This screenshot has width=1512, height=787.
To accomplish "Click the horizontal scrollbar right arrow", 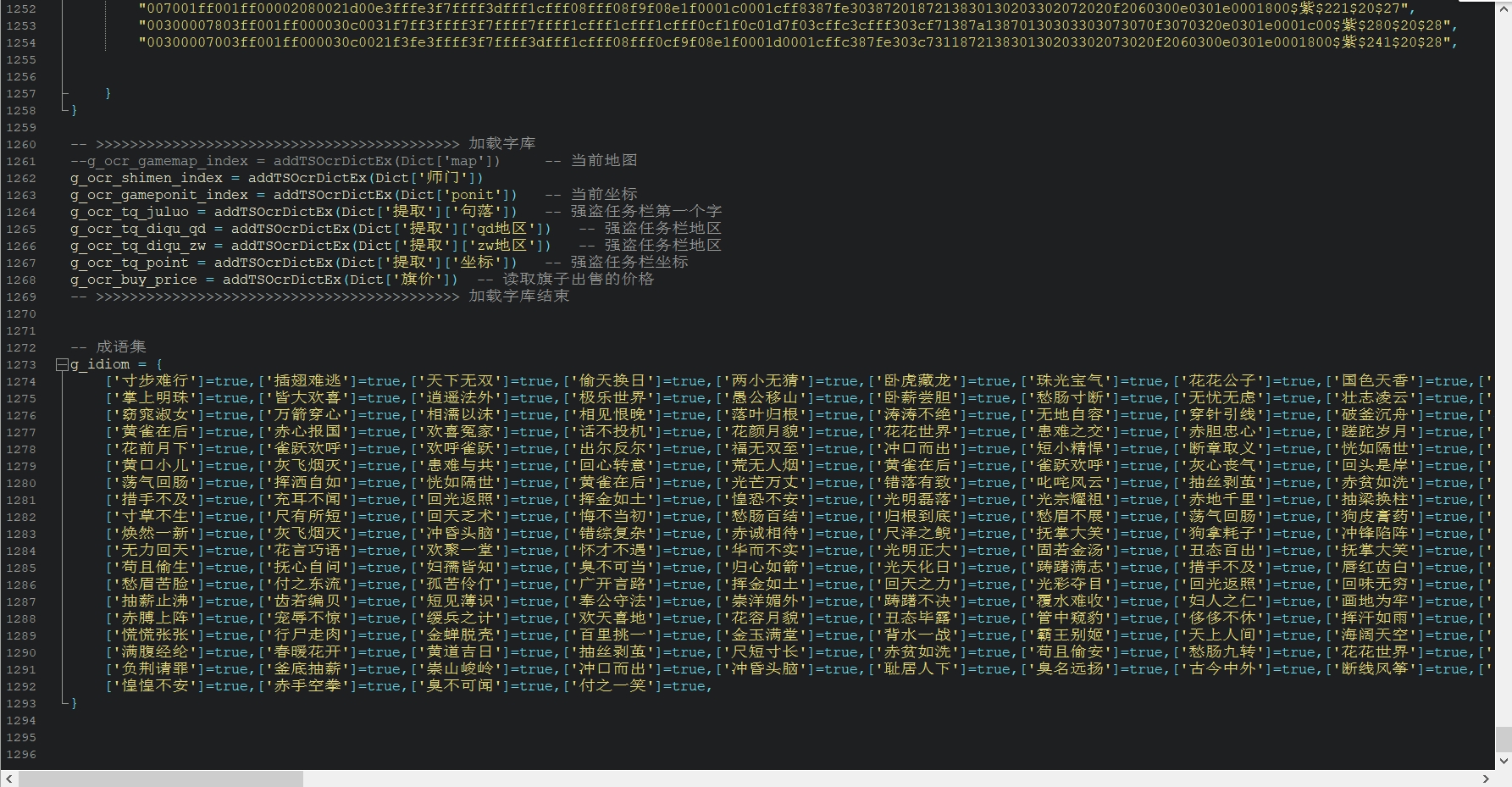I will (1486, 779).
